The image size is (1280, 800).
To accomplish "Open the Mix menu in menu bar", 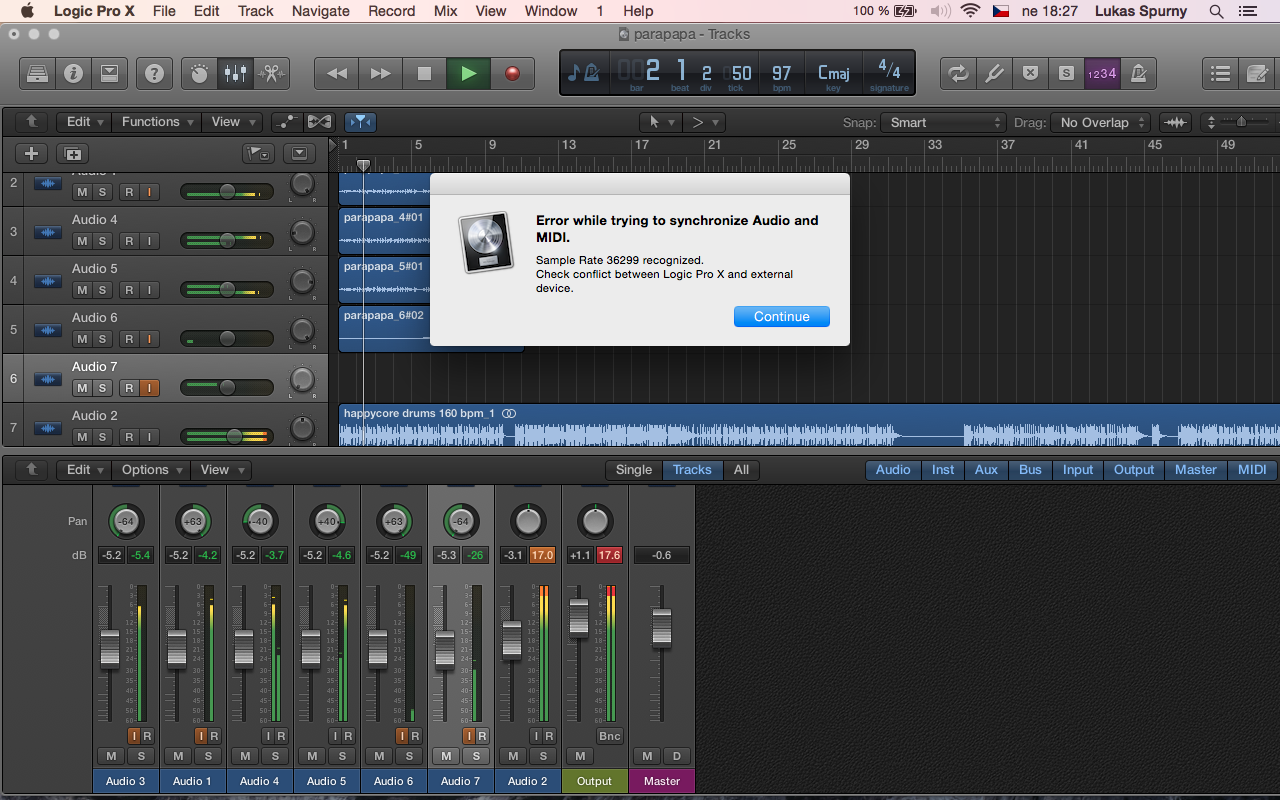I will (445, 11).
